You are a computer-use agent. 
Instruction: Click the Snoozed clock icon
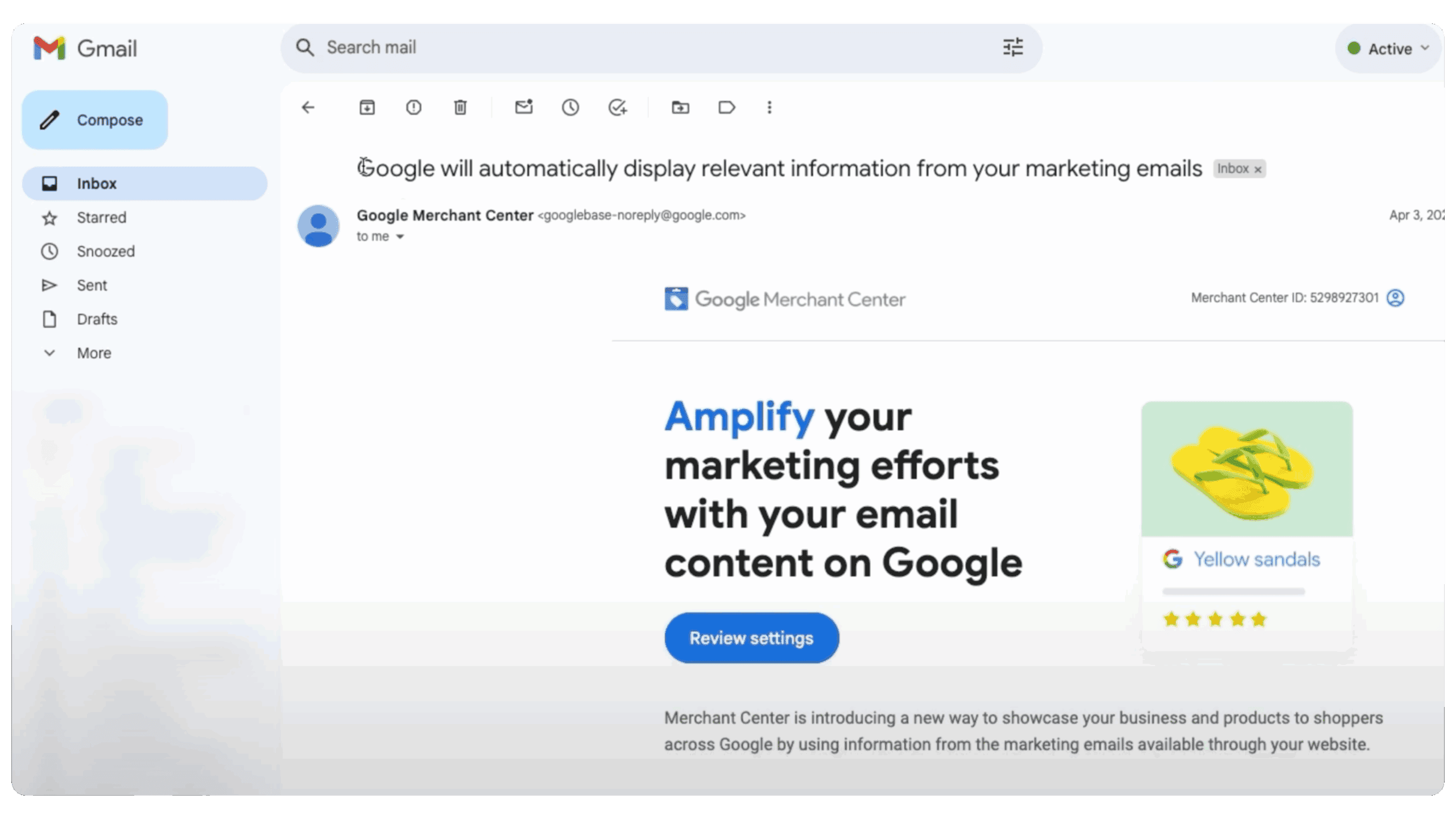(x=49, y=251)
